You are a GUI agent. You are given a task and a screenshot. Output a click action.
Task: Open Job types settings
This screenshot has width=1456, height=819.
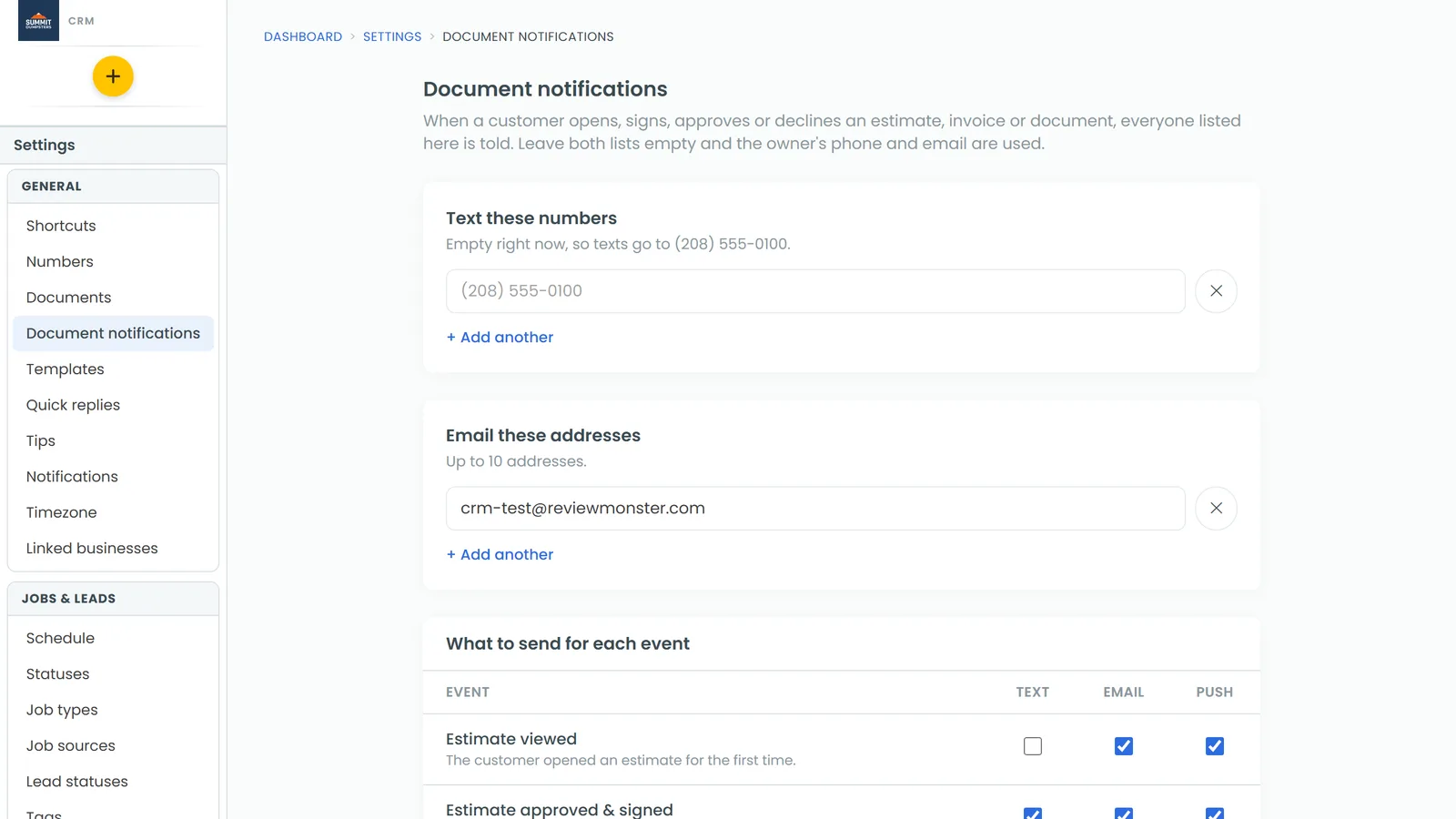(x=113, y=710)
